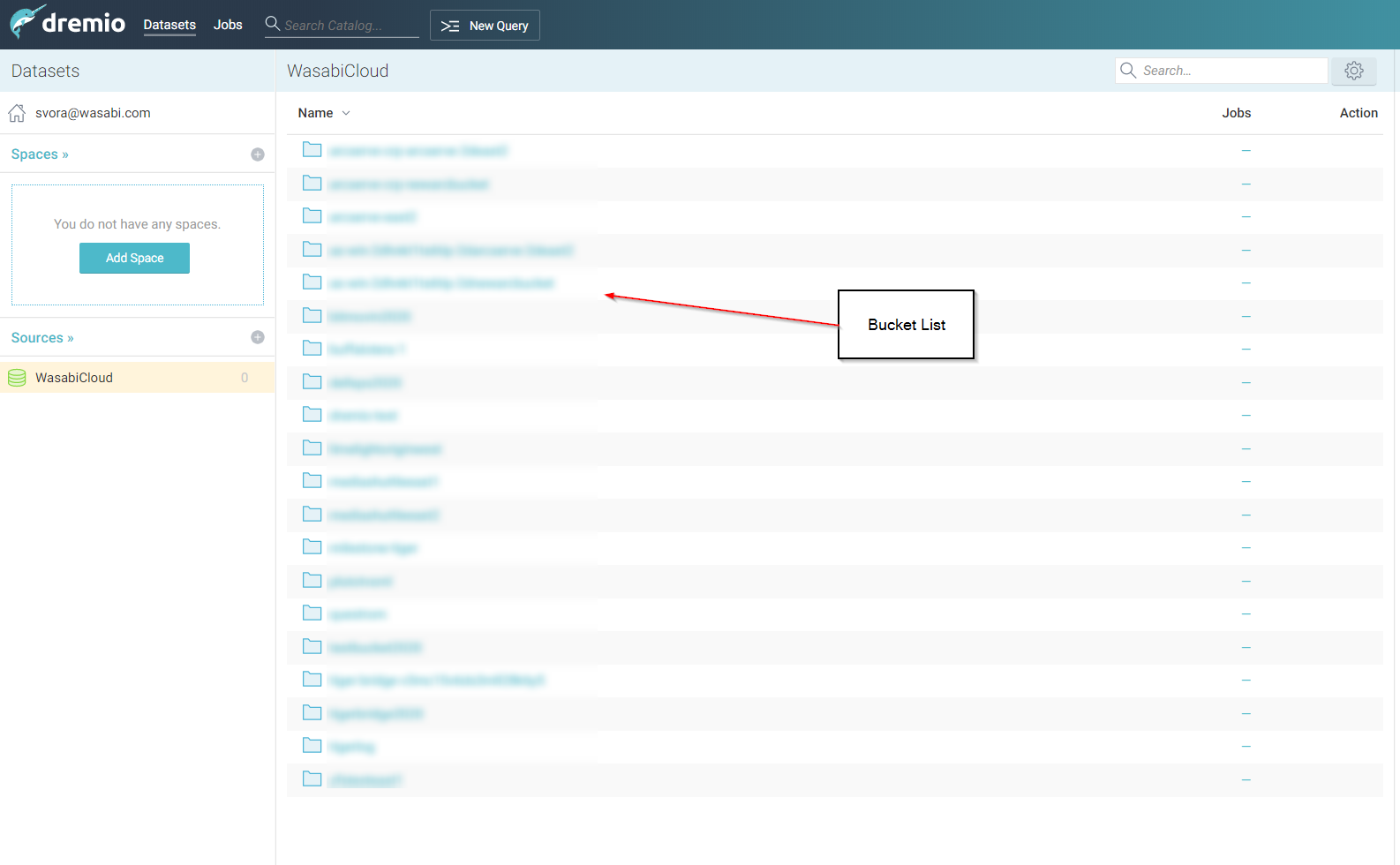Open the Datasets tab in top navigation

(169, 25)
